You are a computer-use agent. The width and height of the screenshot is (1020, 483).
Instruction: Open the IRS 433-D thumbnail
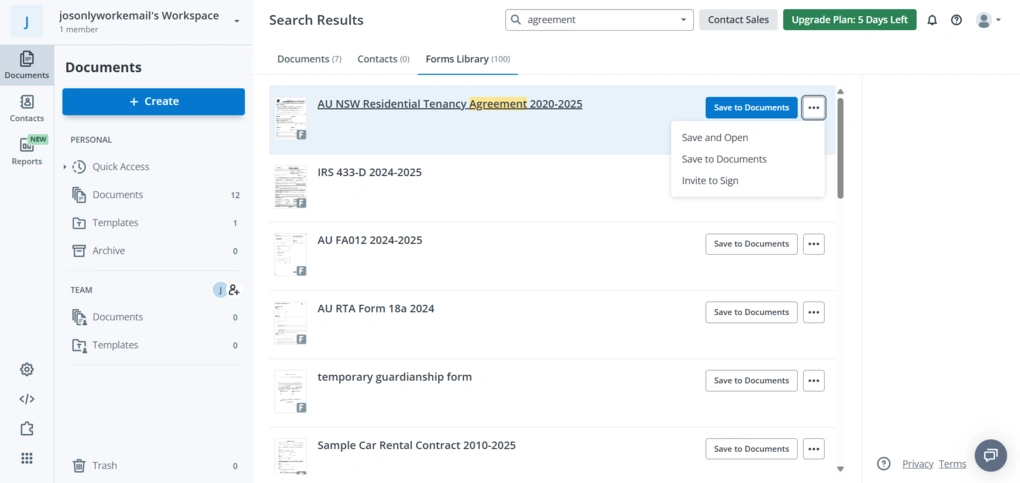click(x=290, y=187)
